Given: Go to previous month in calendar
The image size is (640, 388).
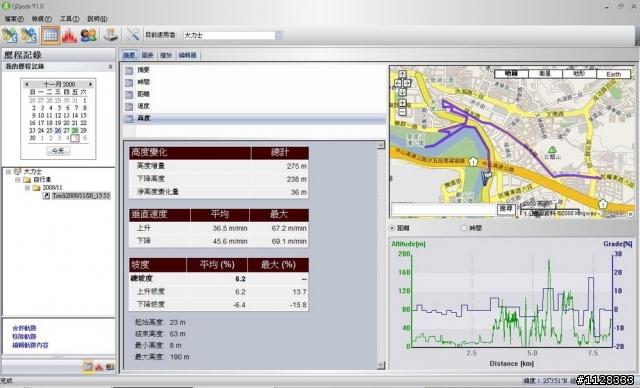Looking at the screenshot, I should tap(27, 84).
